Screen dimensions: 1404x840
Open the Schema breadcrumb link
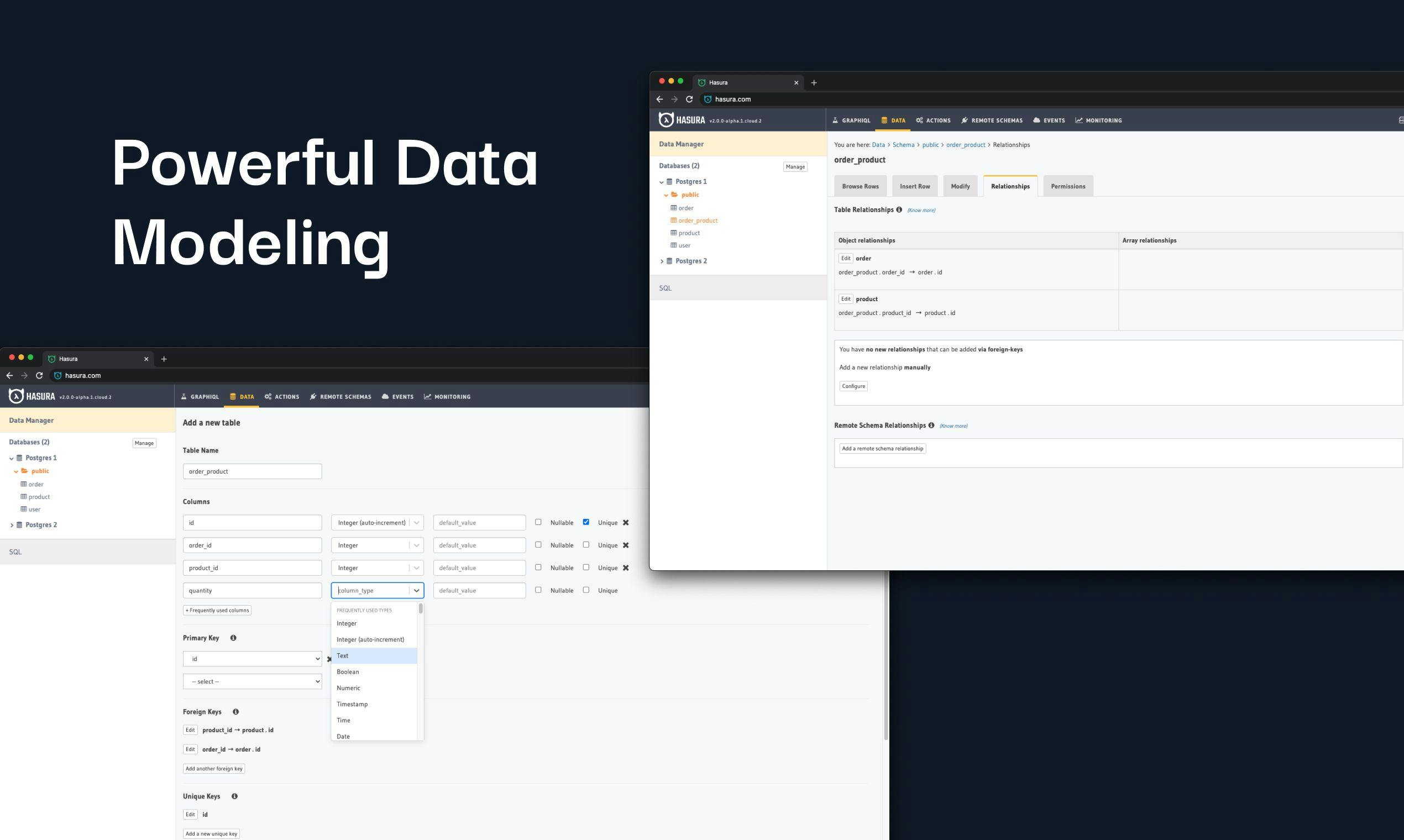tap(904, 145)
